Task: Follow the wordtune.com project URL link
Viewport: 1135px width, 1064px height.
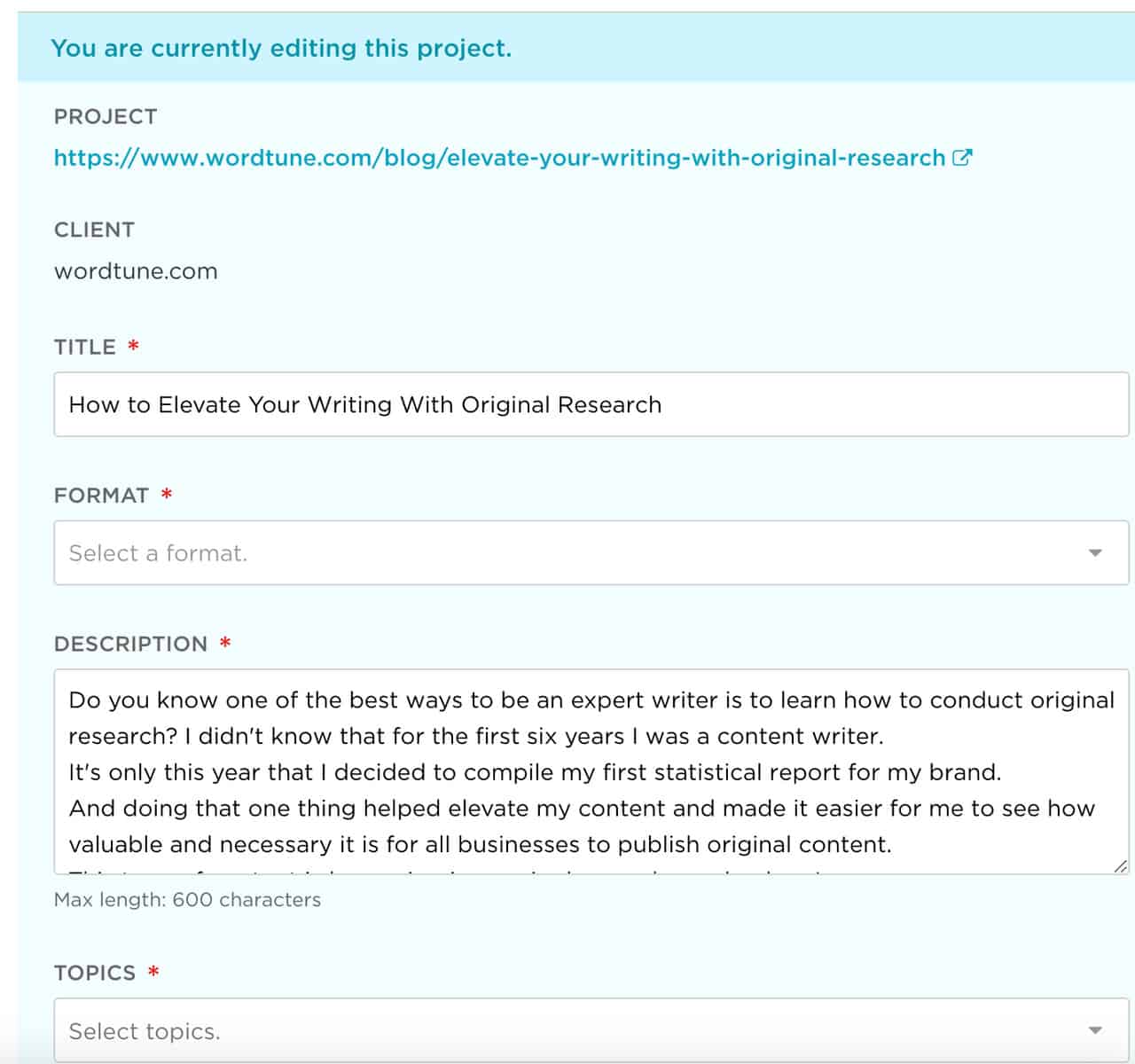Action: click(x=497, y=158)
